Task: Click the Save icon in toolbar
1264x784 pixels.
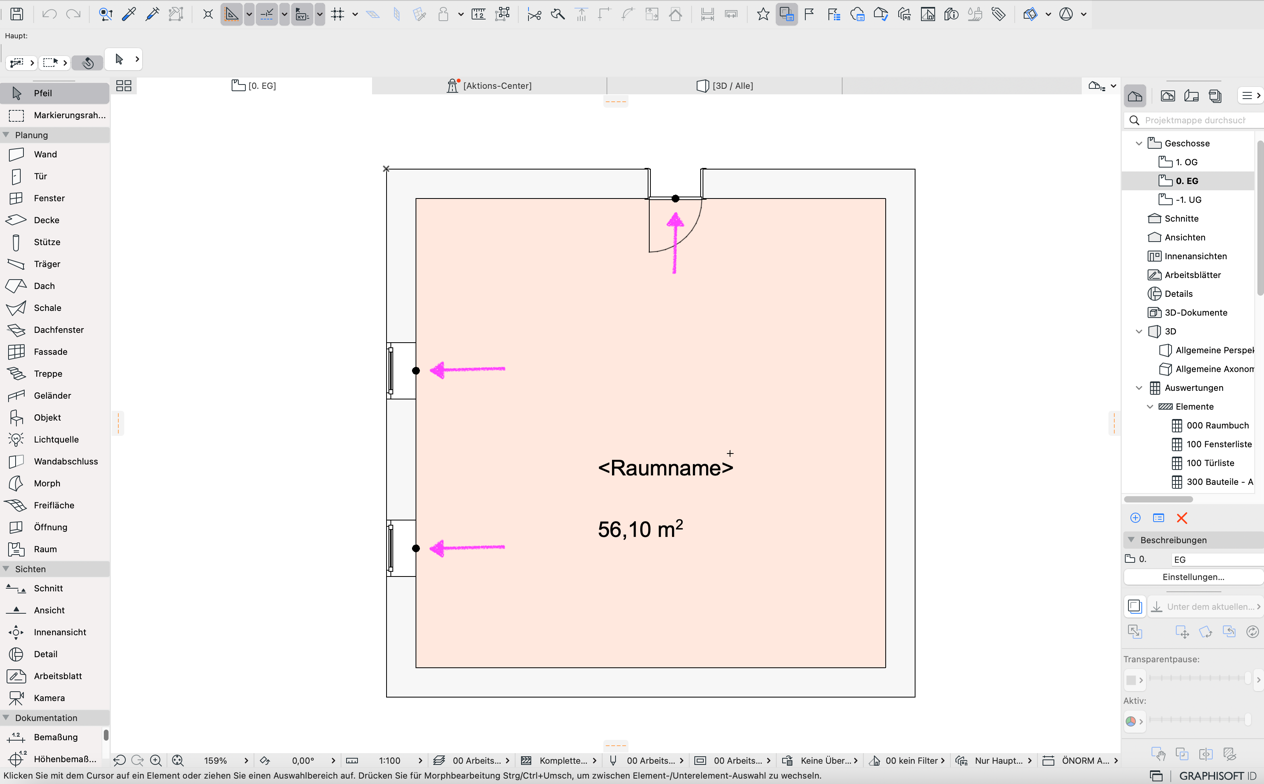Action: coord(17,14)
